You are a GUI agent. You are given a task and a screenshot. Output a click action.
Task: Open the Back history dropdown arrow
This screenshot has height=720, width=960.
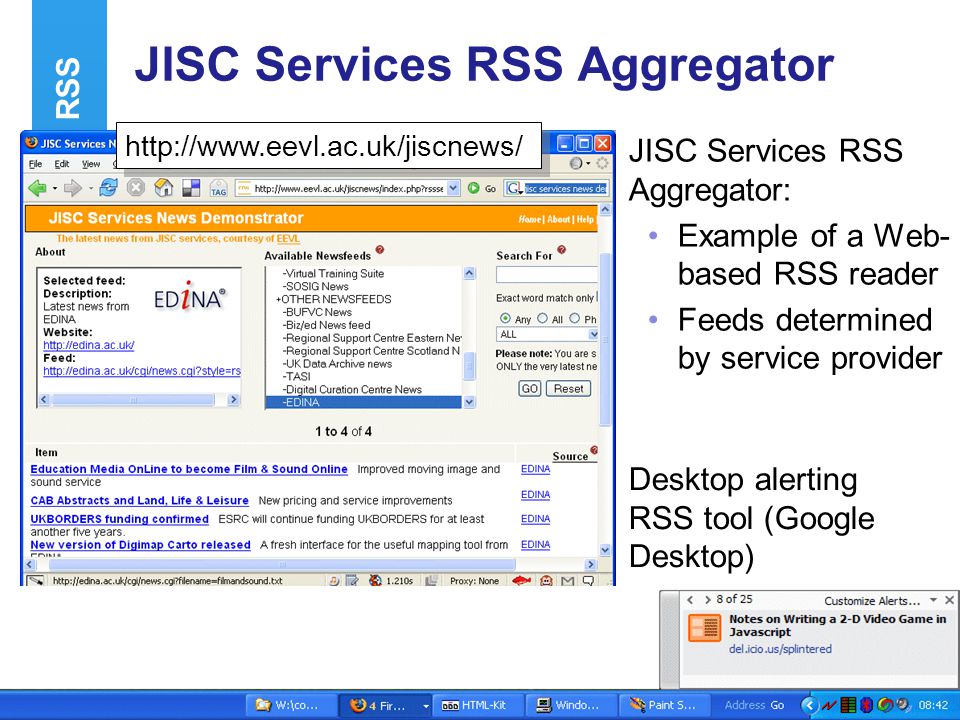pos(54,189)
